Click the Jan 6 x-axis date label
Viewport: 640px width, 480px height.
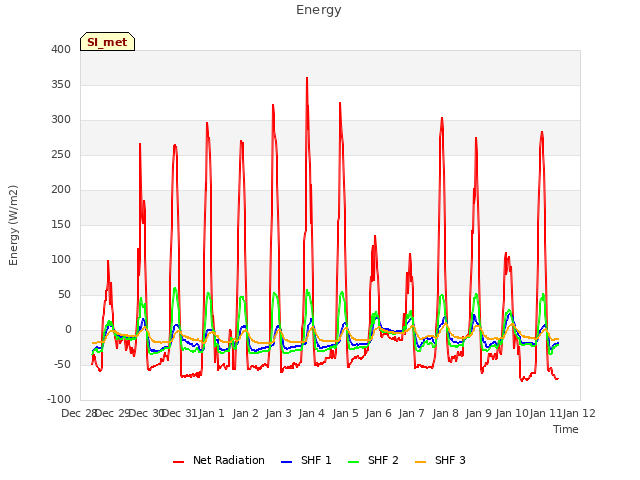379,413
